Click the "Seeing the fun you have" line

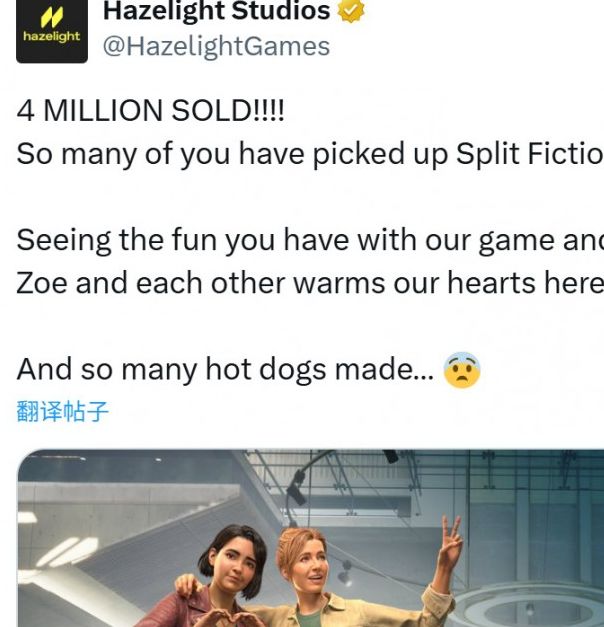310,240
